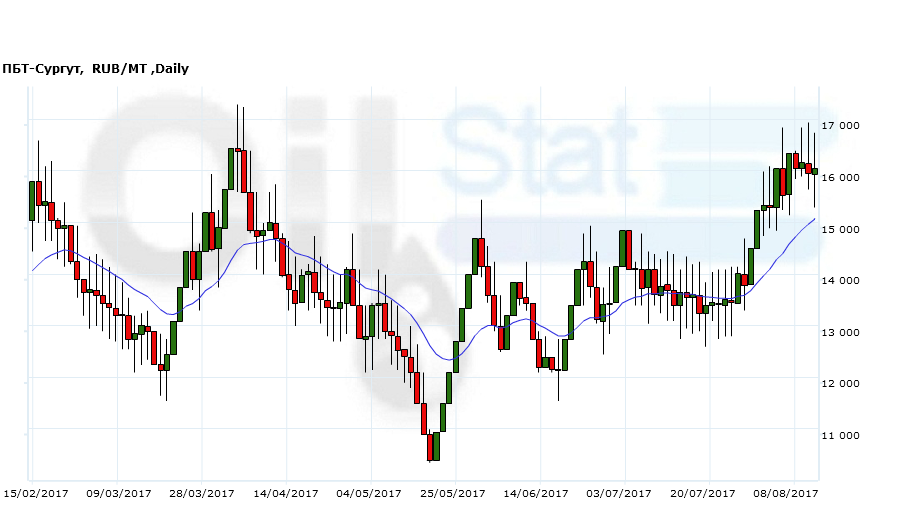Select the 15 000 price axis label
This screenshot has width=909, height=509.
(840, 229)
